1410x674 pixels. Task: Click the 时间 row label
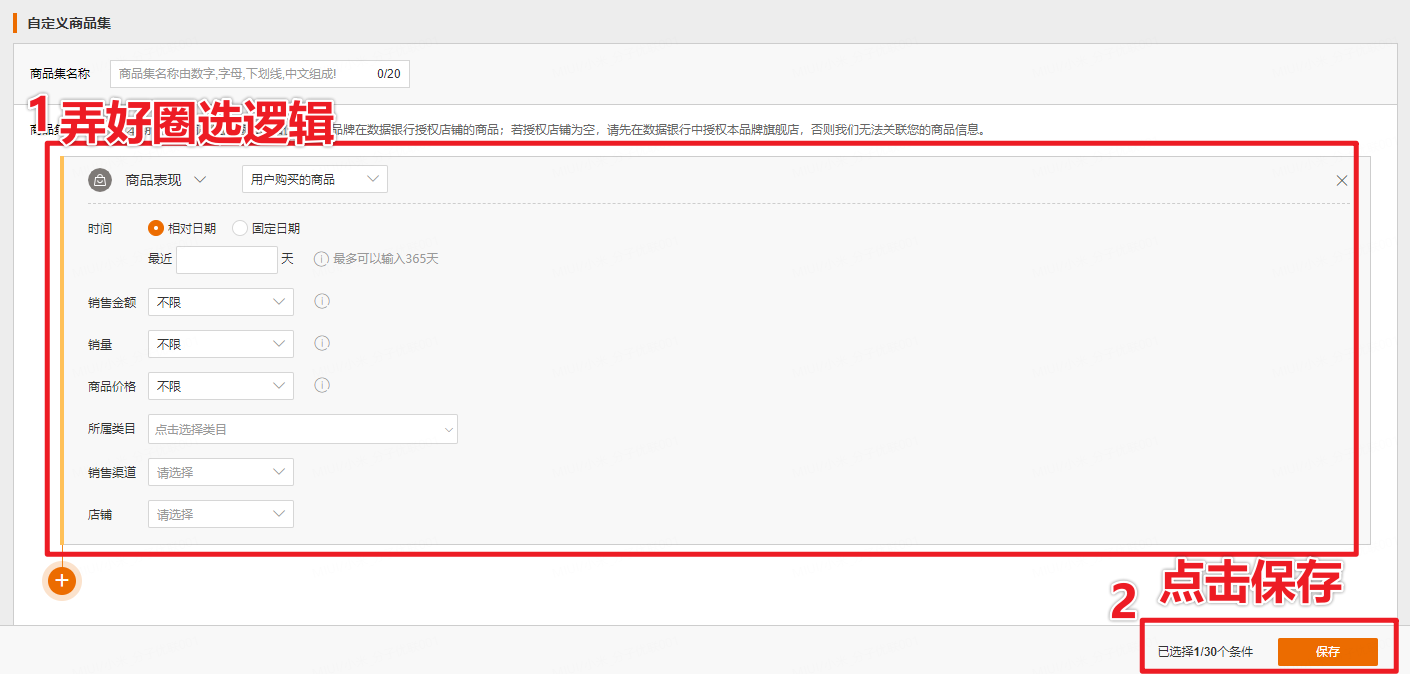tap(100, 229)
